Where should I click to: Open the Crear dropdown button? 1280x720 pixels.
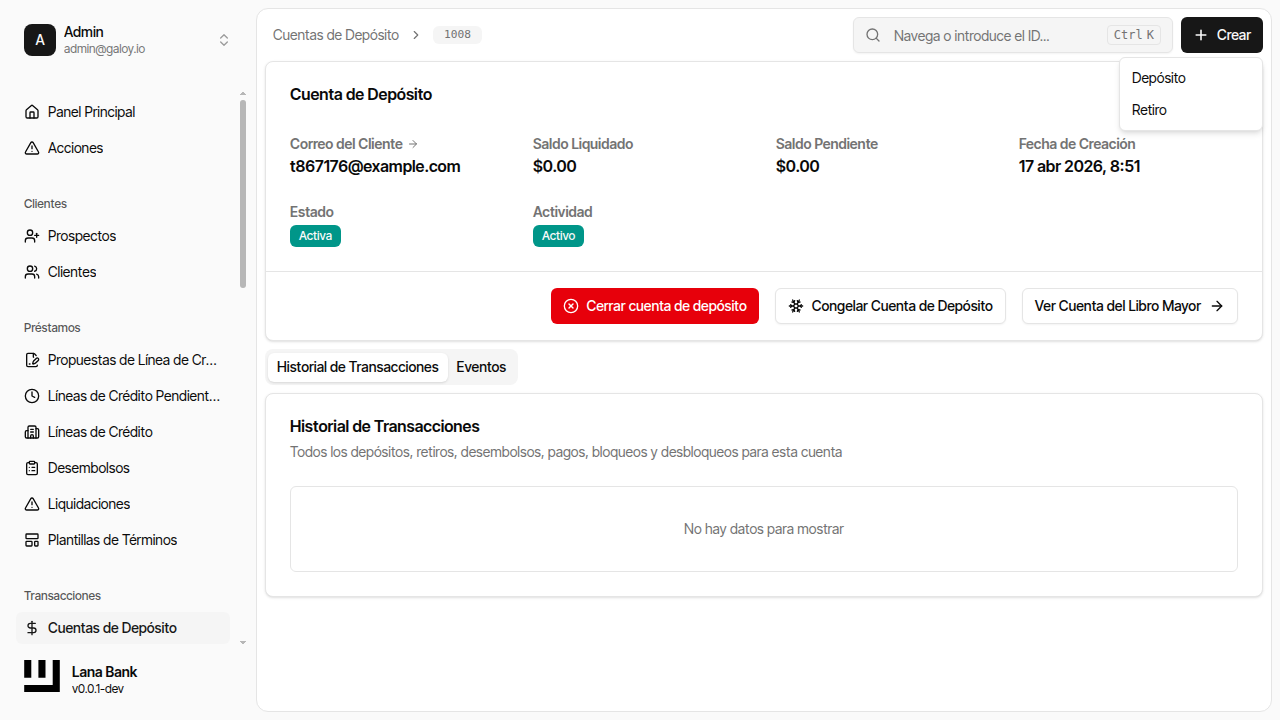[1221, 35]
